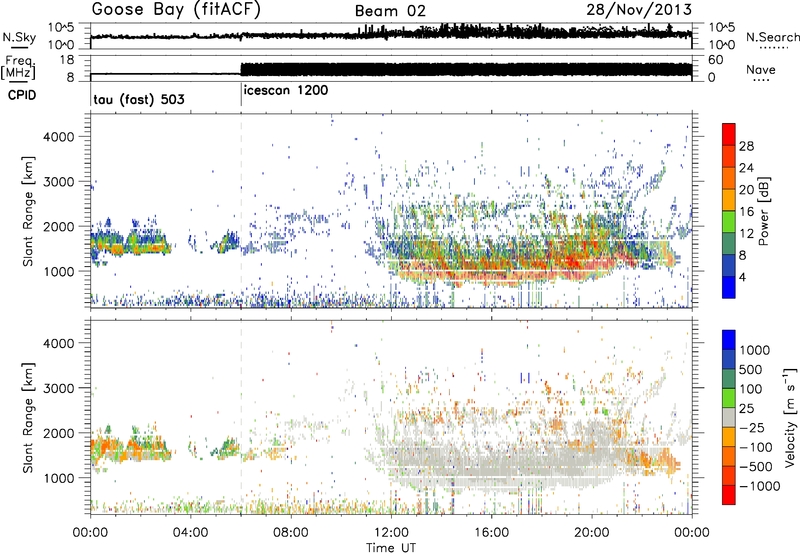Image resolution: width=800 pixels, height=554 pixels.
Task: Click the "Power [dB]" colorbar title
Action: [763, 211]
